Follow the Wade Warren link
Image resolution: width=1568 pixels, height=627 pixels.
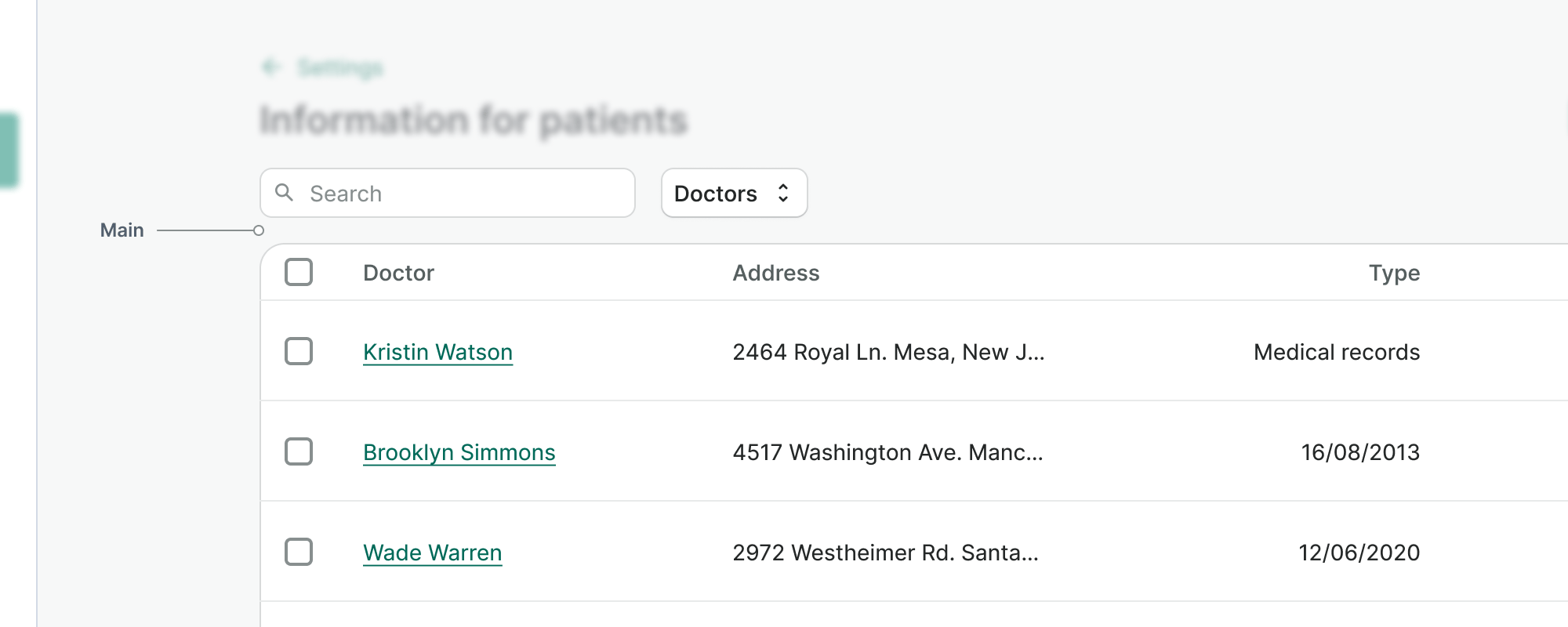(x=432, y=553)
